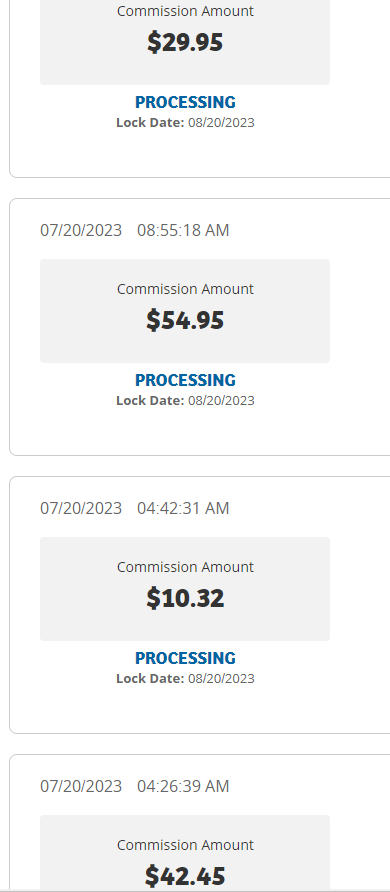Click the $29.95 commission amount
Viewport: 390px width, 892px height.
(x=185, y=42)
